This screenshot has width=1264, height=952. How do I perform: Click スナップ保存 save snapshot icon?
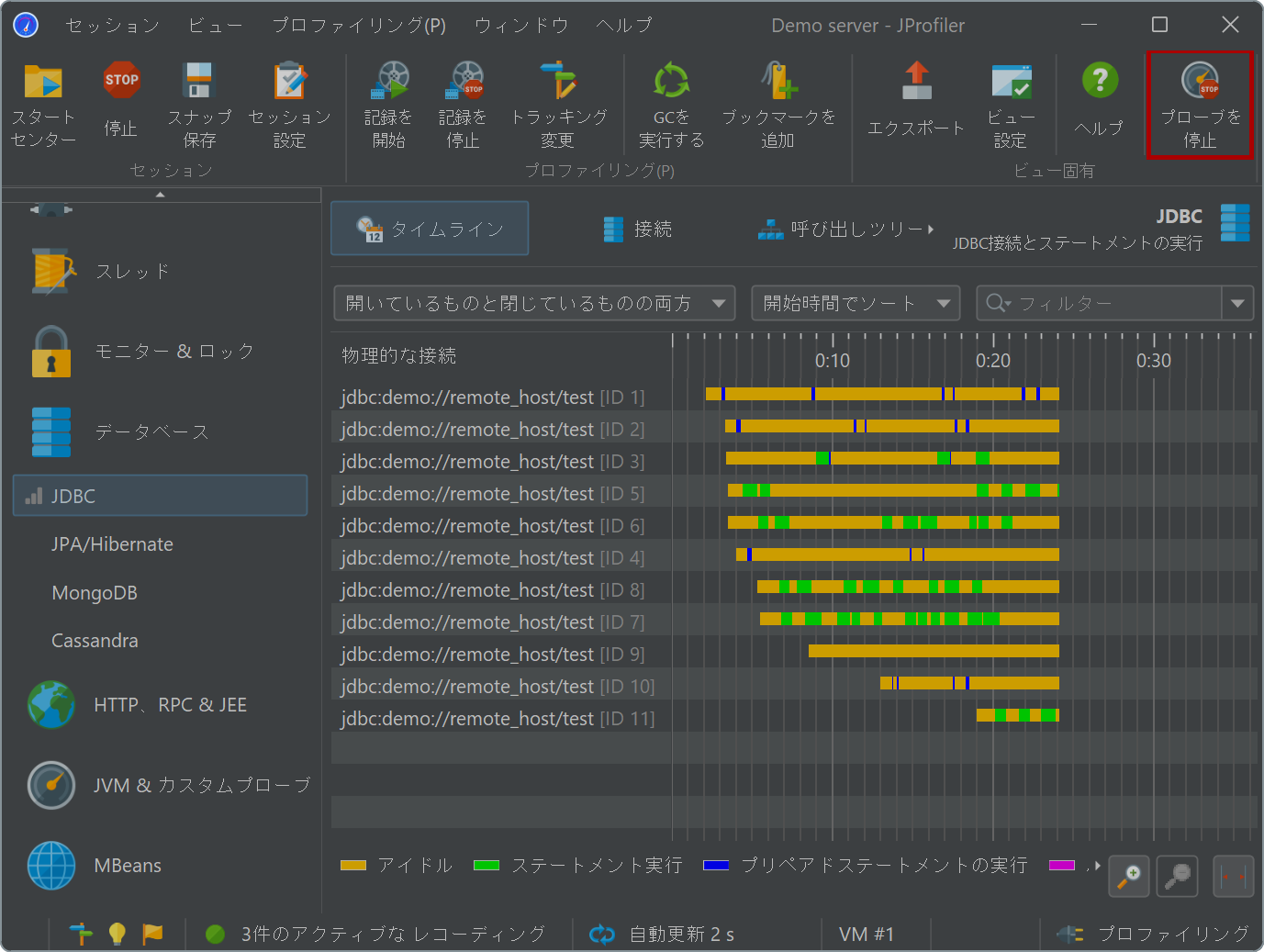point(198,81)
